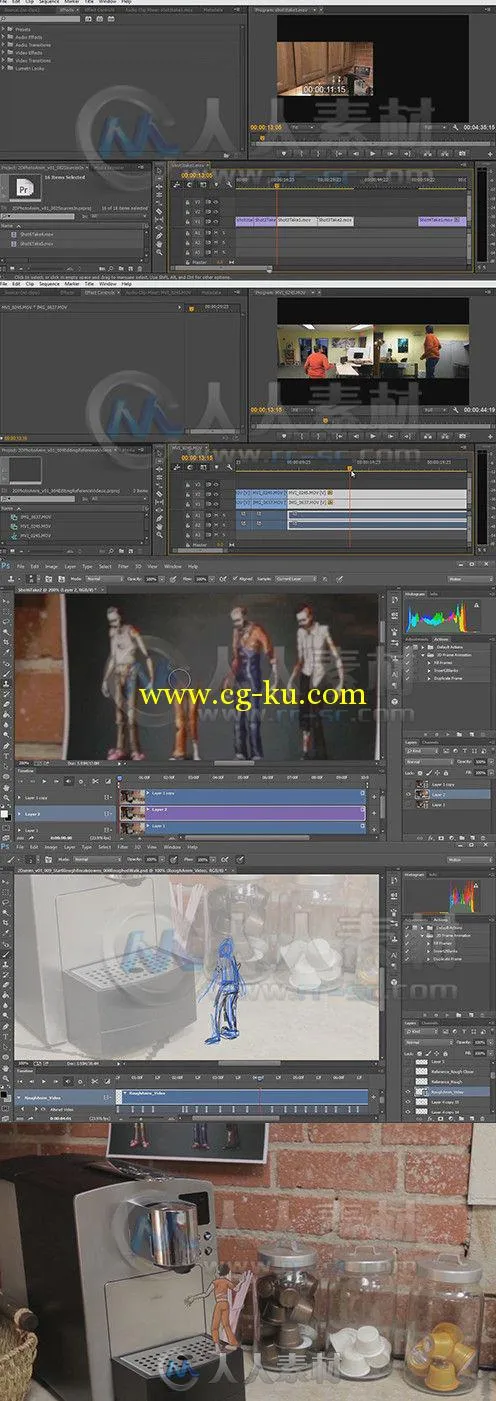
Task: Hide Layer 1 copy in the zombie Photoshop Layers panel
Action: click(408, 784)
